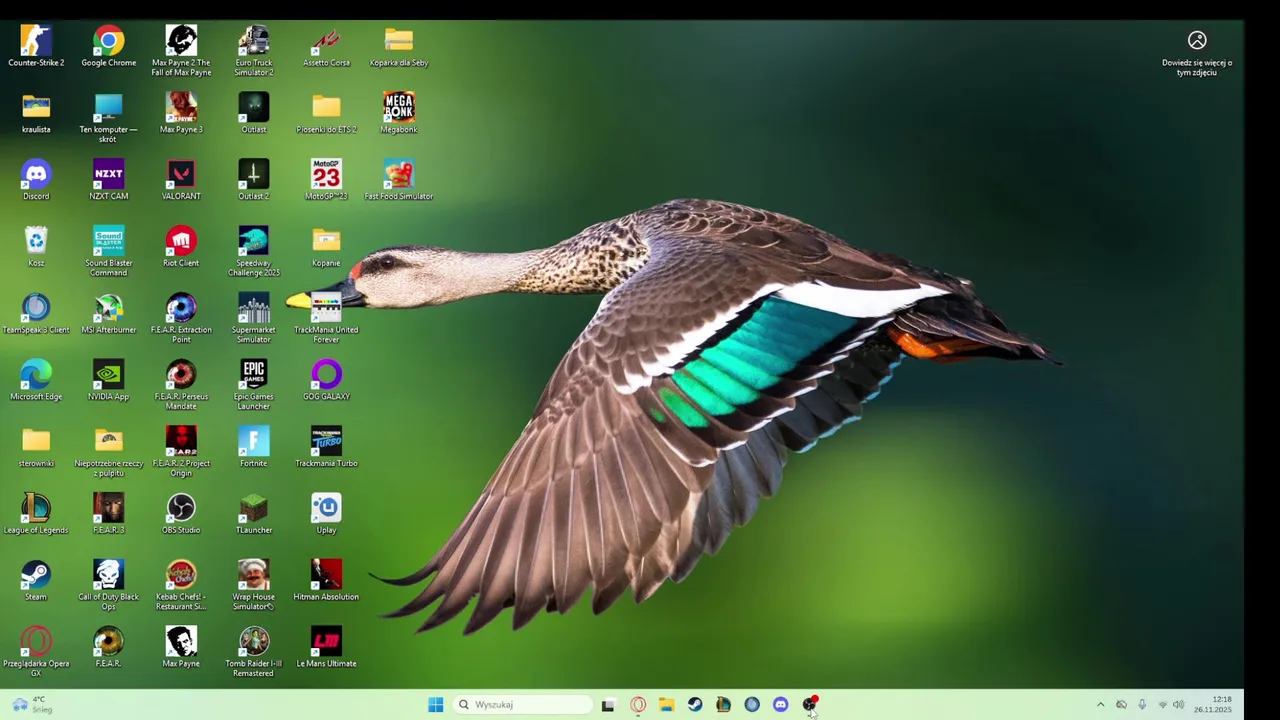Open Counter-Strike 2 desktop shortcut

pos(36,47)
